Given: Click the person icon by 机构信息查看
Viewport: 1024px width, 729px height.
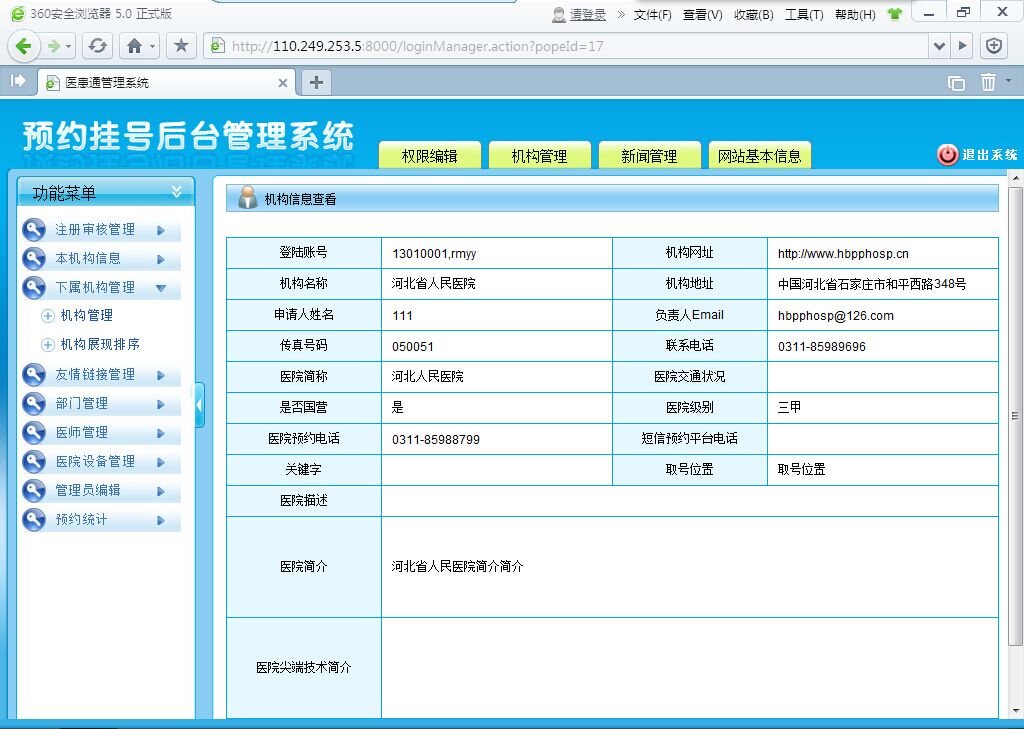Looking at the screenshot, I should 248,198.
